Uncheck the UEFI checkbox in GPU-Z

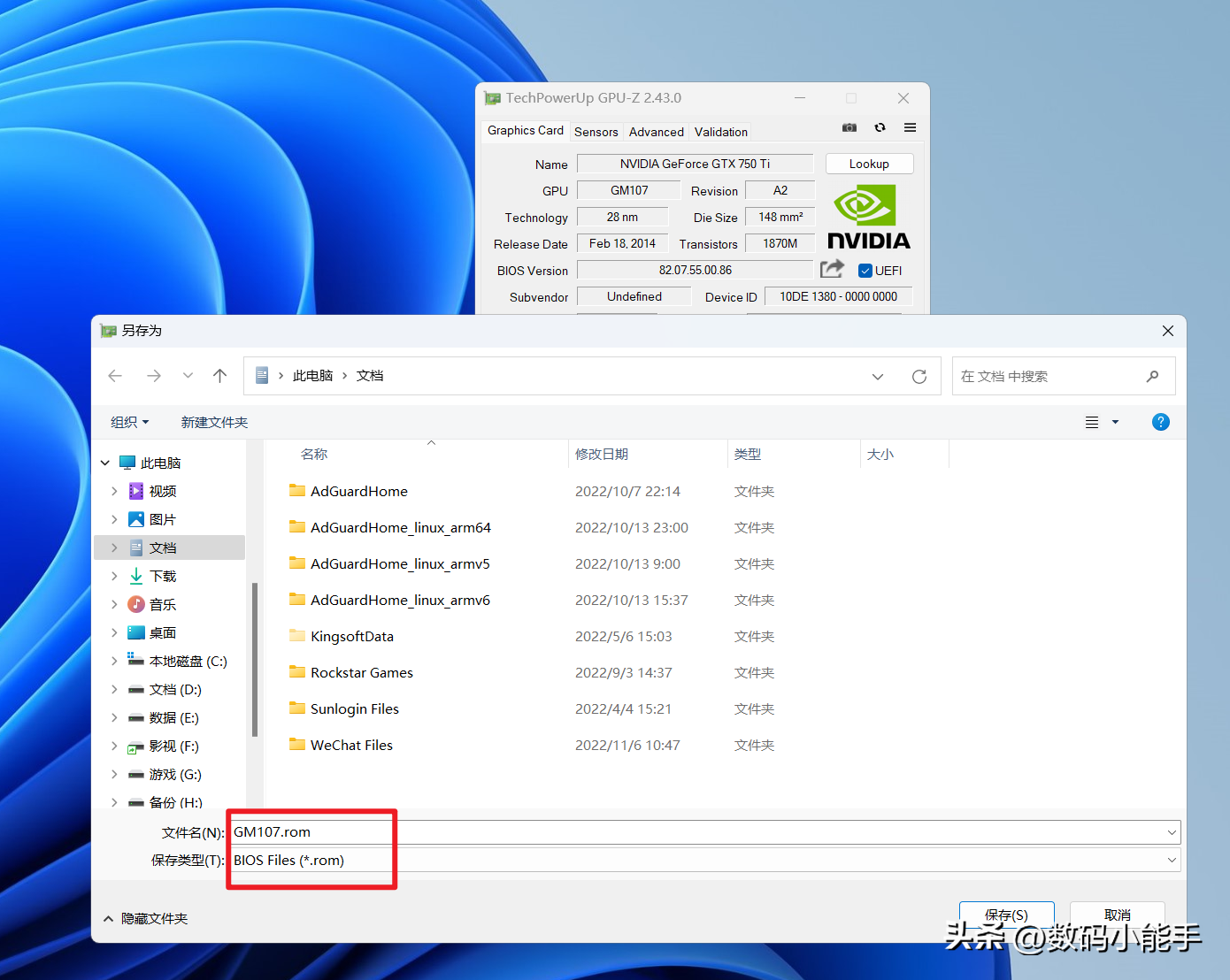[x=865, y=270]
